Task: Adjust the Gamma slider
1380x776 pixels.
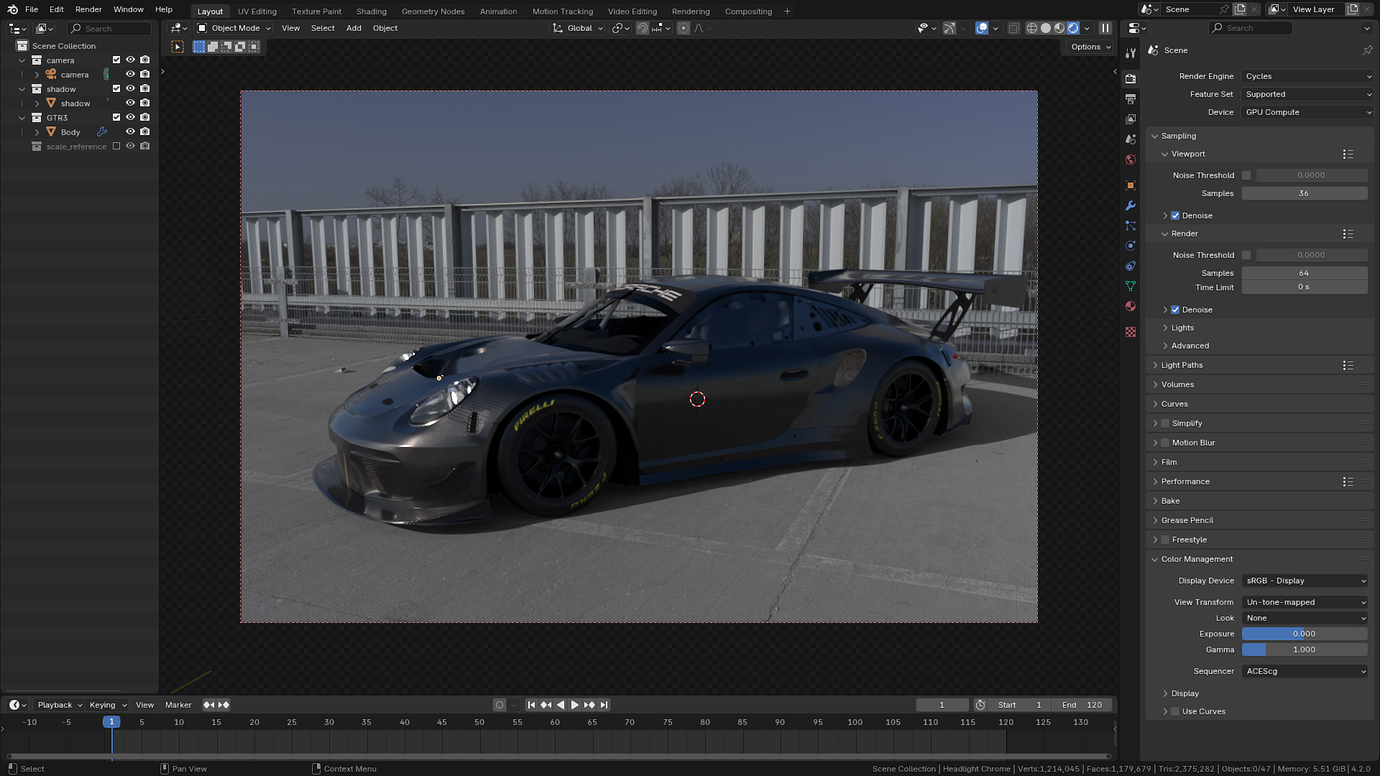Action: point(1304,650)
